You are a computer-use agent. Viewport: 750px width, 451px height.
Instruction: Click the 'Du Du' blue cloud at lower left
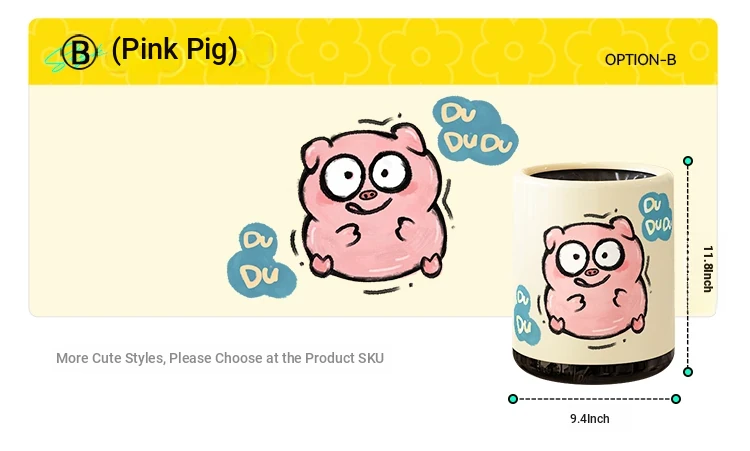261,261
